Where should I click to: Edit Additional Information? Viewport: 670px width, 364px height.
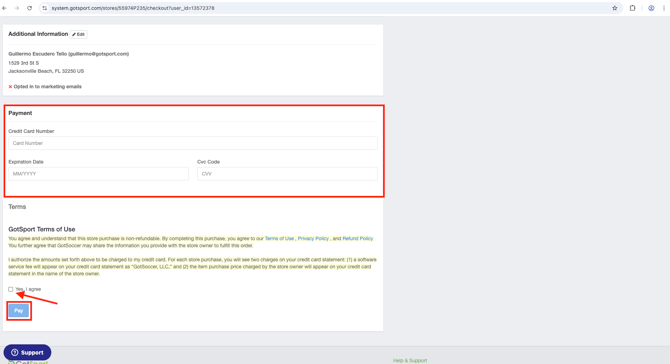click(x=79, y=34)
